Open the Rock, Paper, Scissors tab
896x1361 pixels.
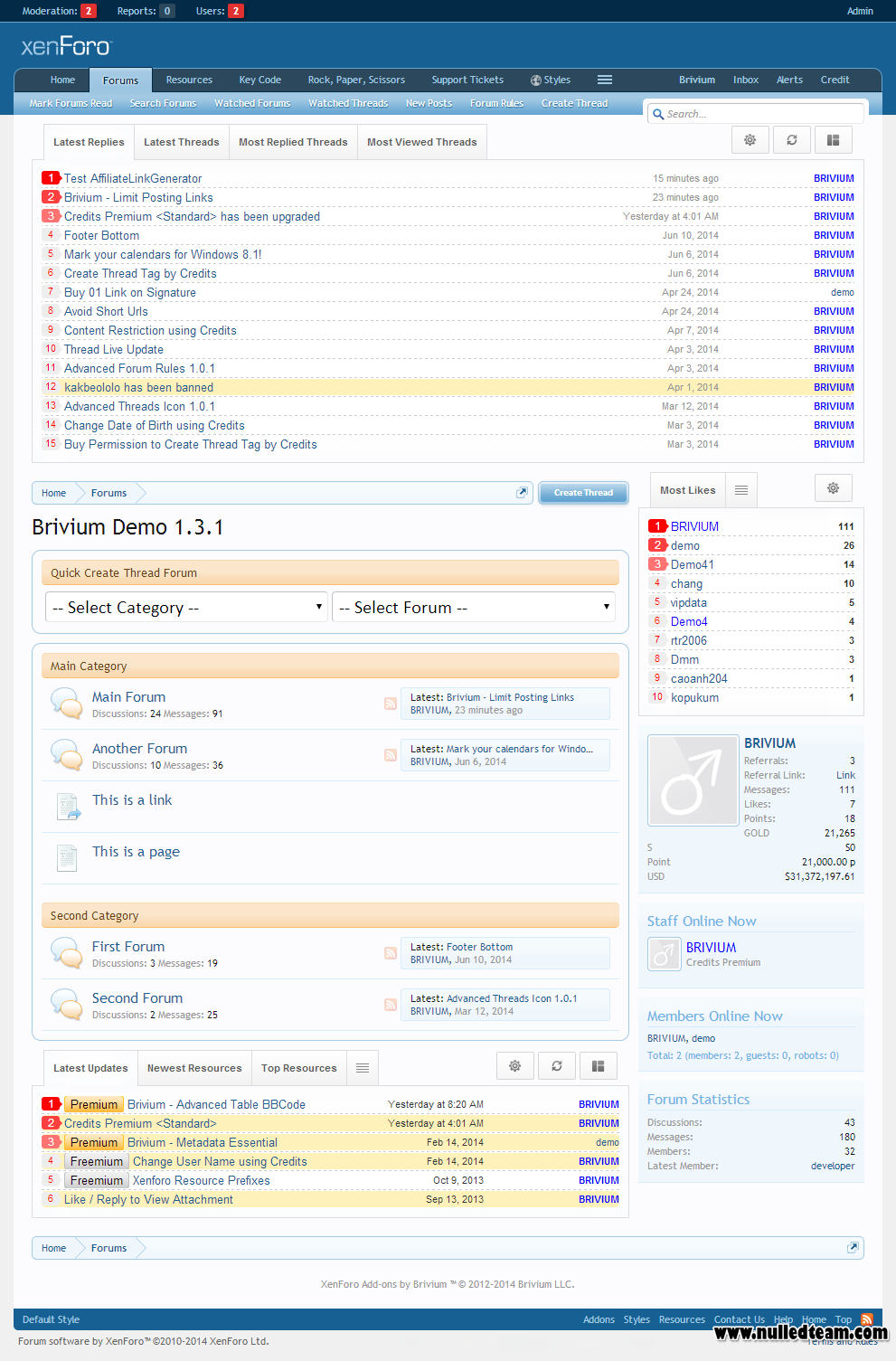pyautogui.click(x=356, y=80)
